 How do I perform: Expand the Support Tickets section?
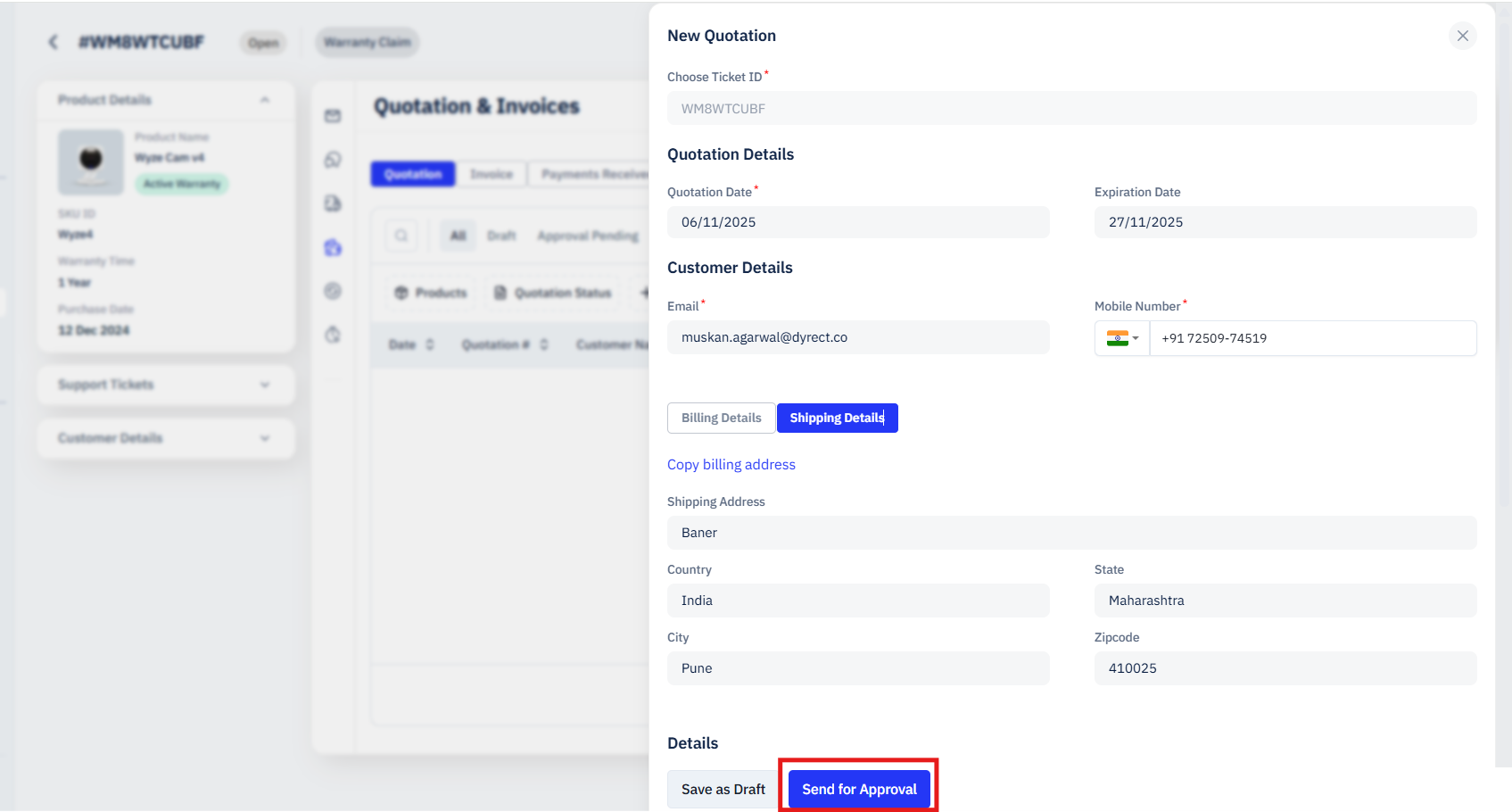point(265,385)
